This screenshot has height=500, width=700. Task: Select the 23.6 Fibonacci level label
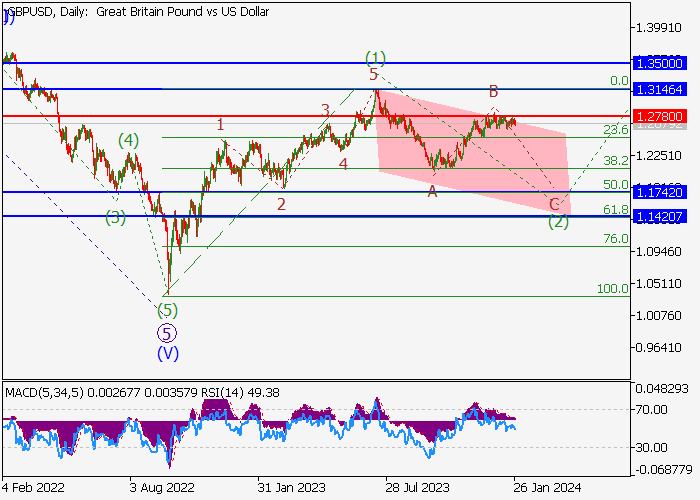(x=616, y=130)
